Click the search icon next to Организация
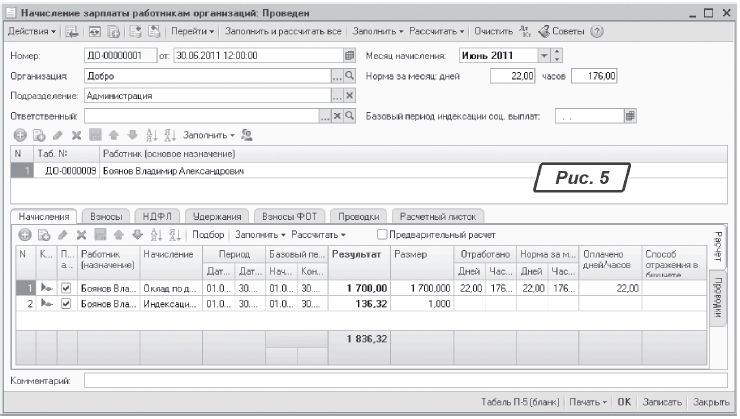Screen dimensions: 740x419 point(350,76)
